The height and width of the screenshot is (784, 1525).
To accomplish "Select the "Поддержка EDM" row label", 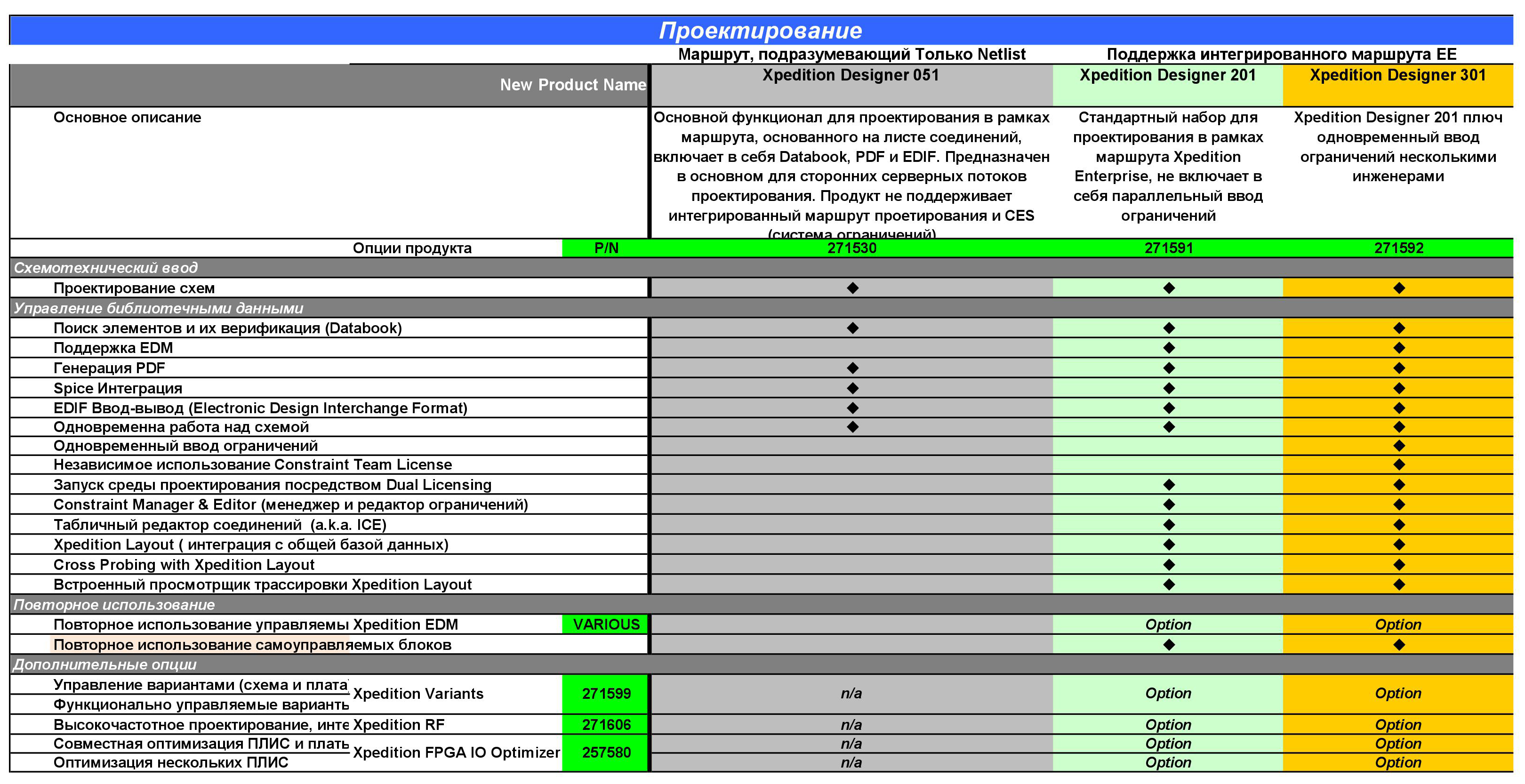I will pyautogui.click(x=113, y=348).
